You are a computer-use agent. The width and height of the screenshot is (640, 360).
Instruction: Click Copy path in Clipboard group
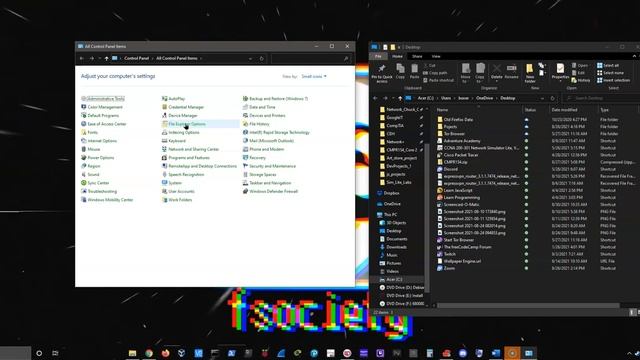point(435,73)
